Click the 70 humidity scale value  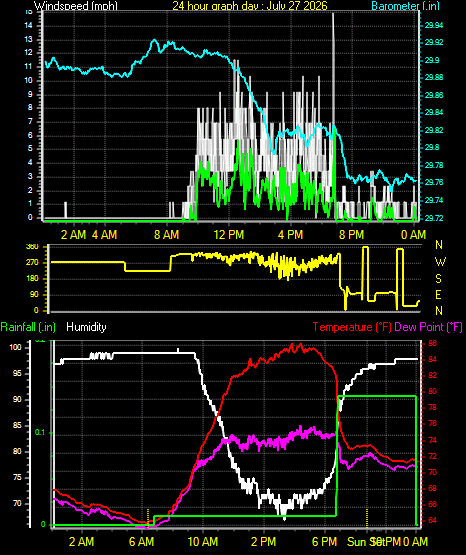click(x=17, y=503)
